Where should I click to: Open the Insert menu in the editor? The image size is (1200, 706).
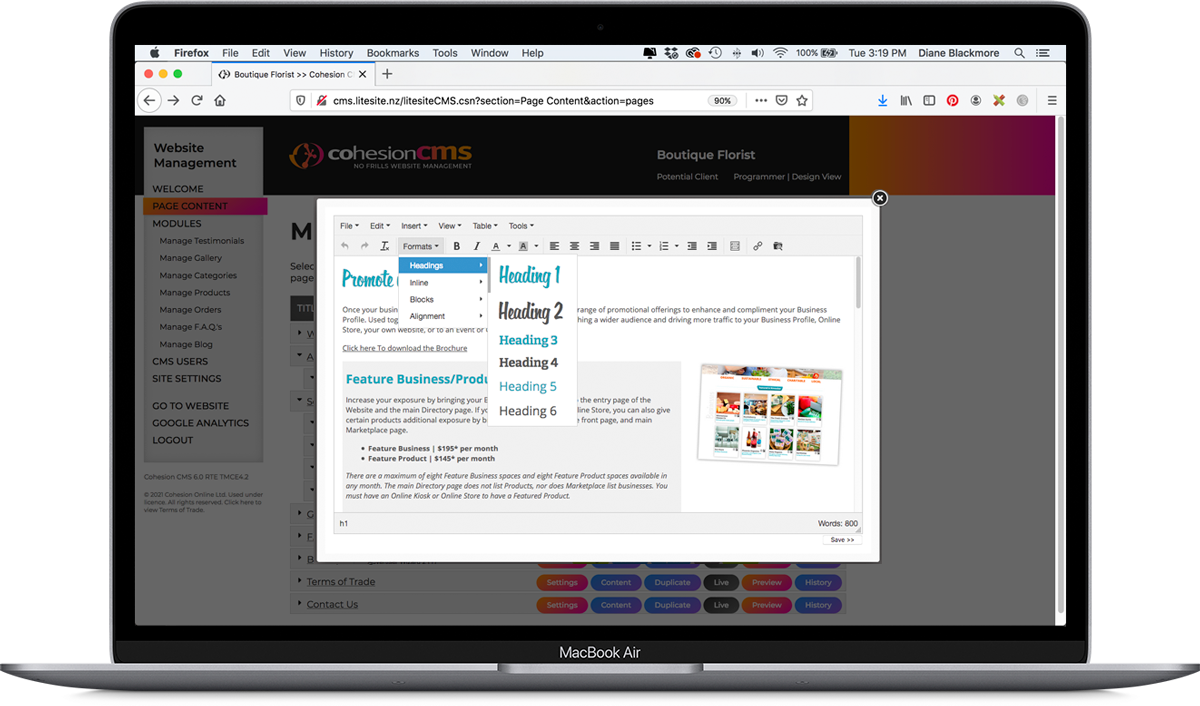[x=413, y=226]
